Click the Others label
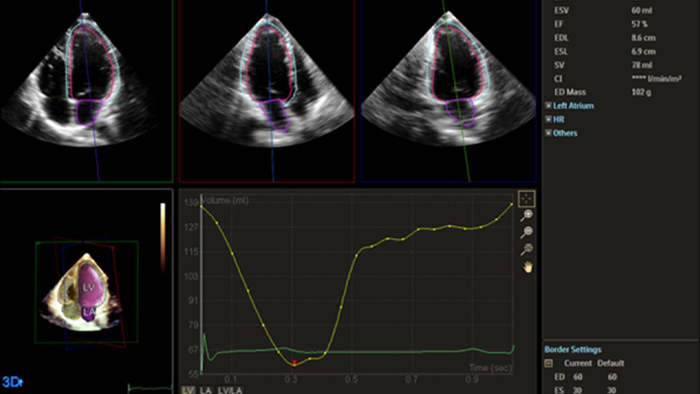This screenshot has height=394, width=700. pos(565,133)
